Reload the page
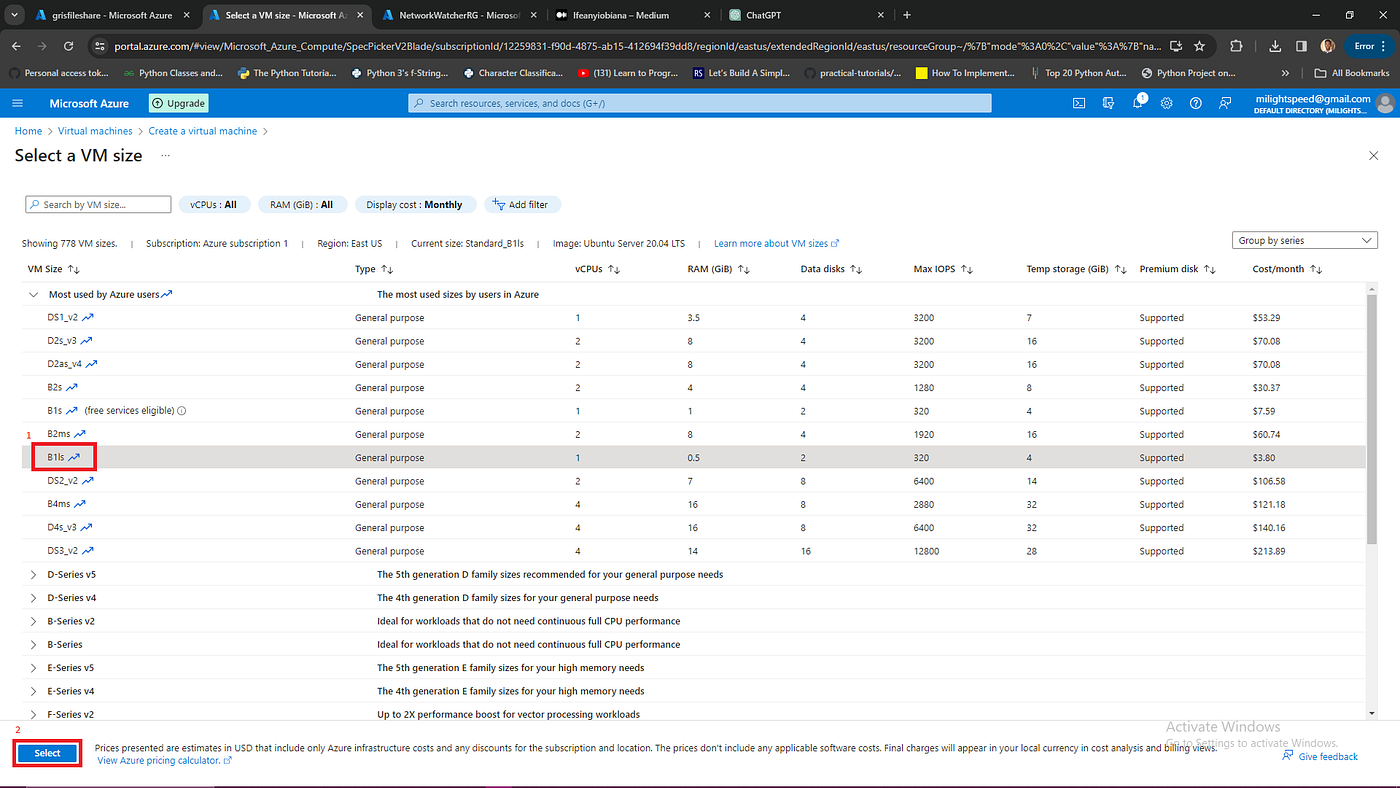Viewport: 1400px width, 788px height. [x=71, y=46]
